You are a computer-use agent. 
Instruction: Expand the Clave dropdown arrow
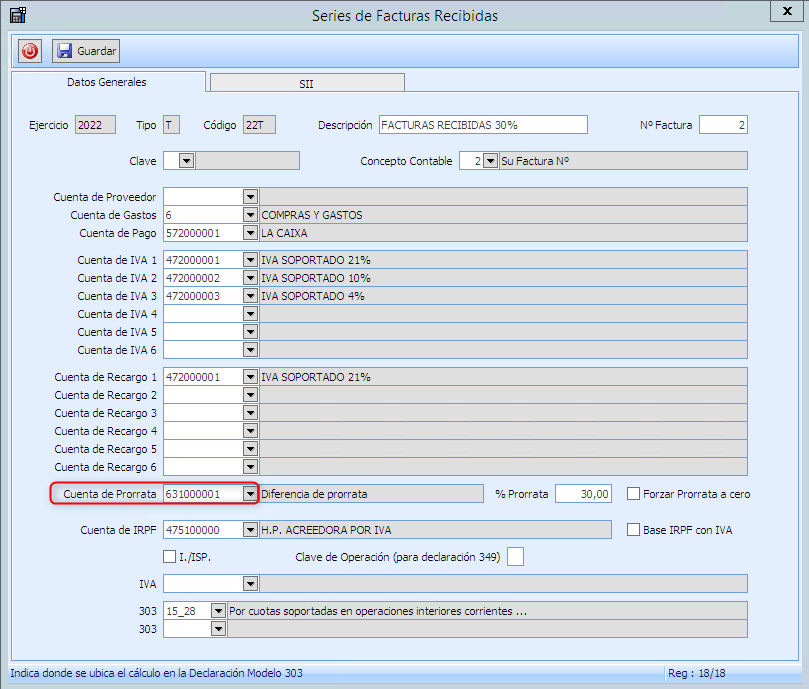coord(186,161)
